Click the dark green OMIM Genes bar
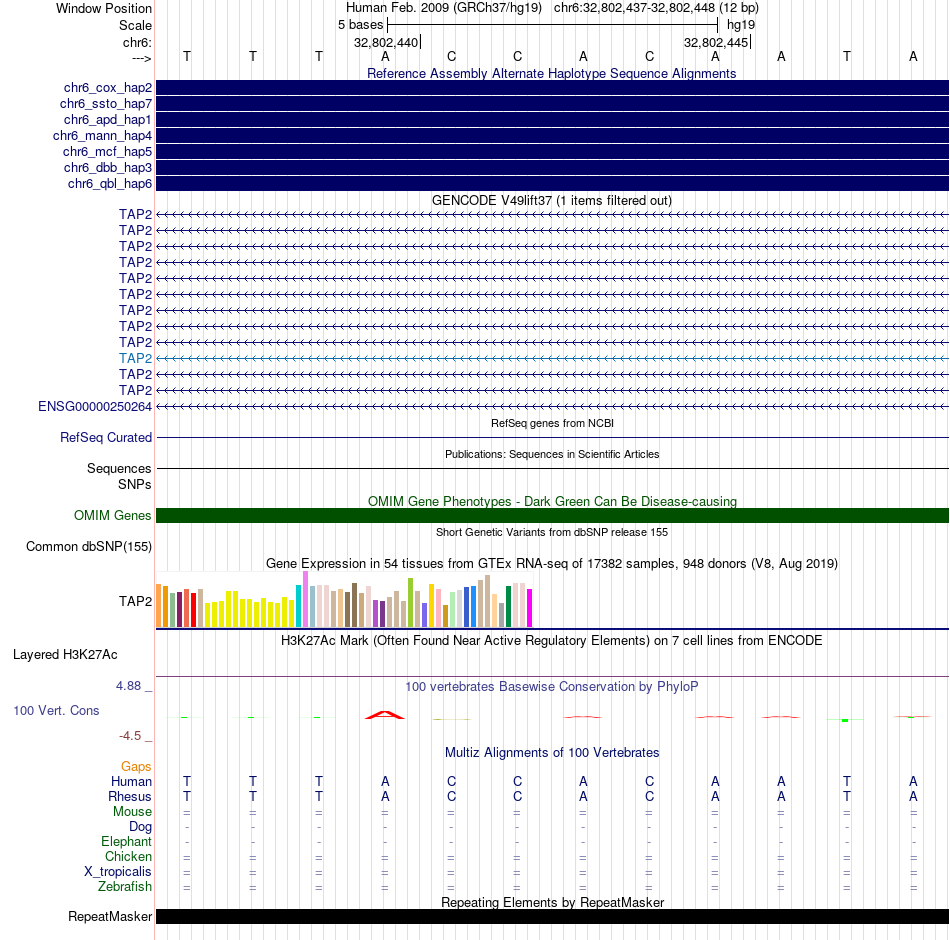The image size is (950, 940). click(x=552, y=515)
